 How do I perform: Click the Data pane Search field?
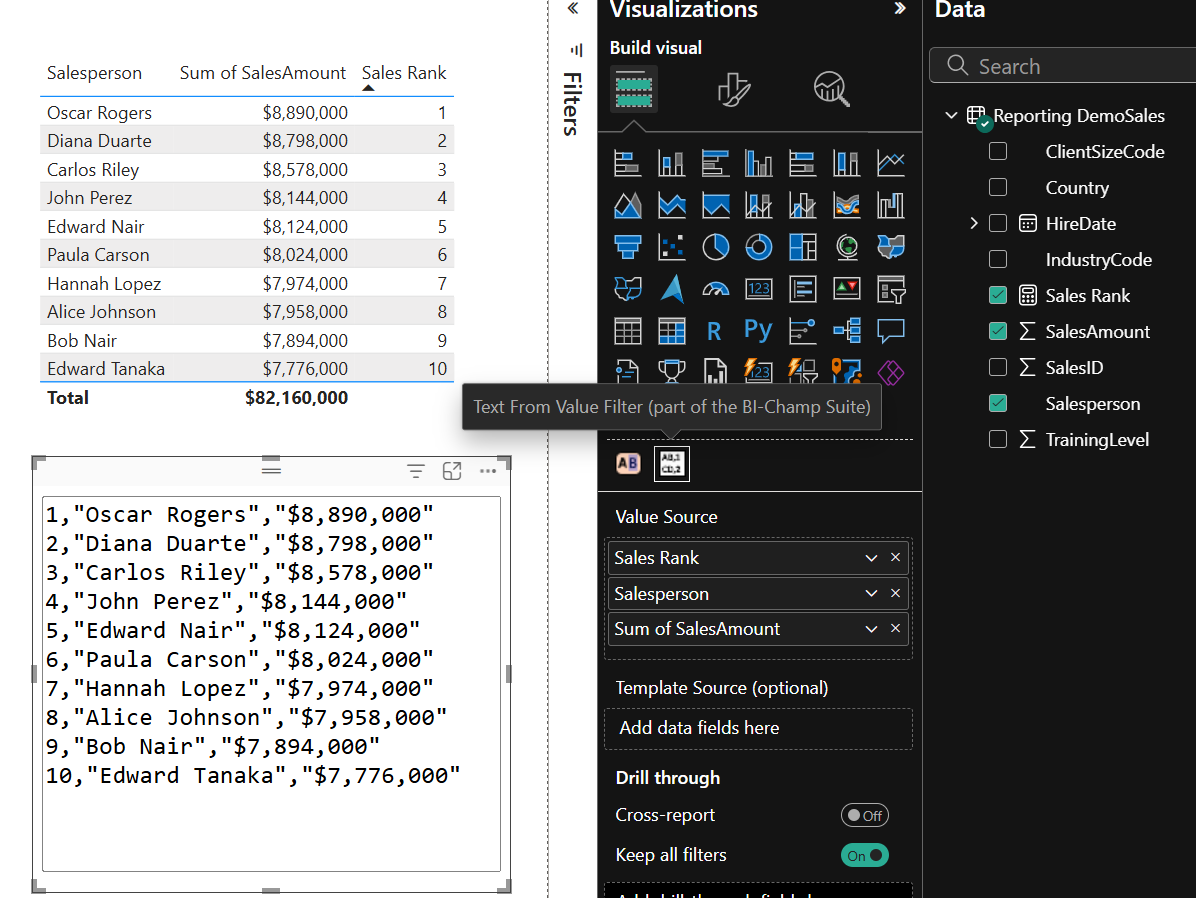coord(1063,66)
